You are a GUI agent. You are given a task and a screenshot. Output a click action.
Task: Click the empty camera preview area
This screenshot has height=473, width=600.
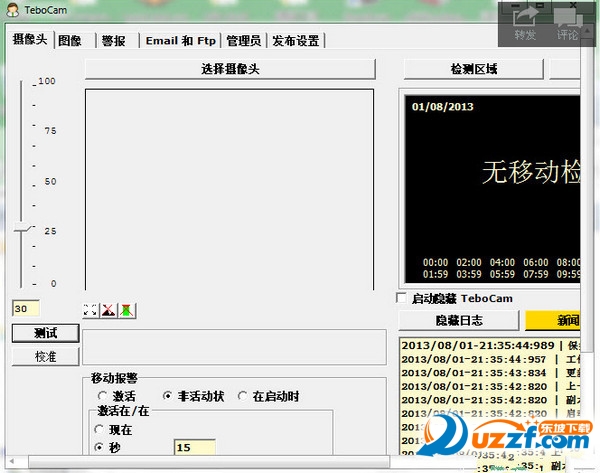(x=229, y=189)
